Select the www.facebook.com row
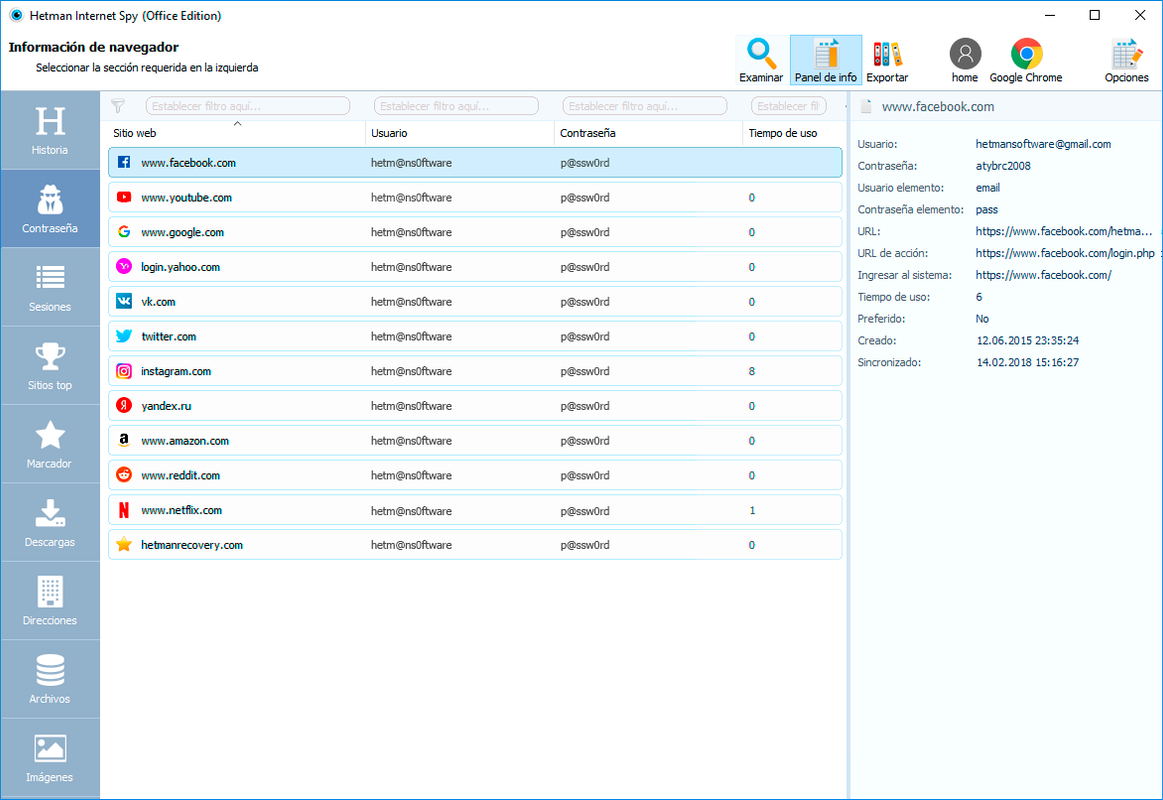The image size is (1163, 800). (475, 162)
